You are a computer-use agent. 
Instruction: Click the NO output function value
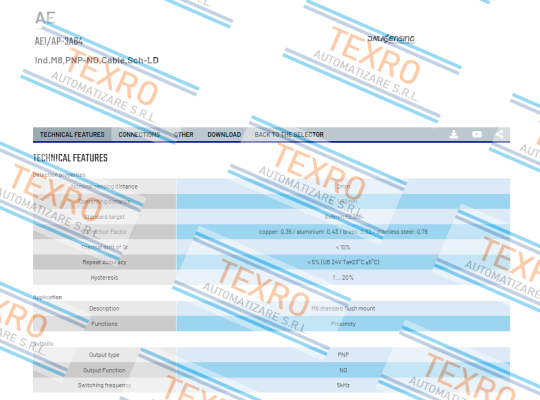[x=343, y=370]
